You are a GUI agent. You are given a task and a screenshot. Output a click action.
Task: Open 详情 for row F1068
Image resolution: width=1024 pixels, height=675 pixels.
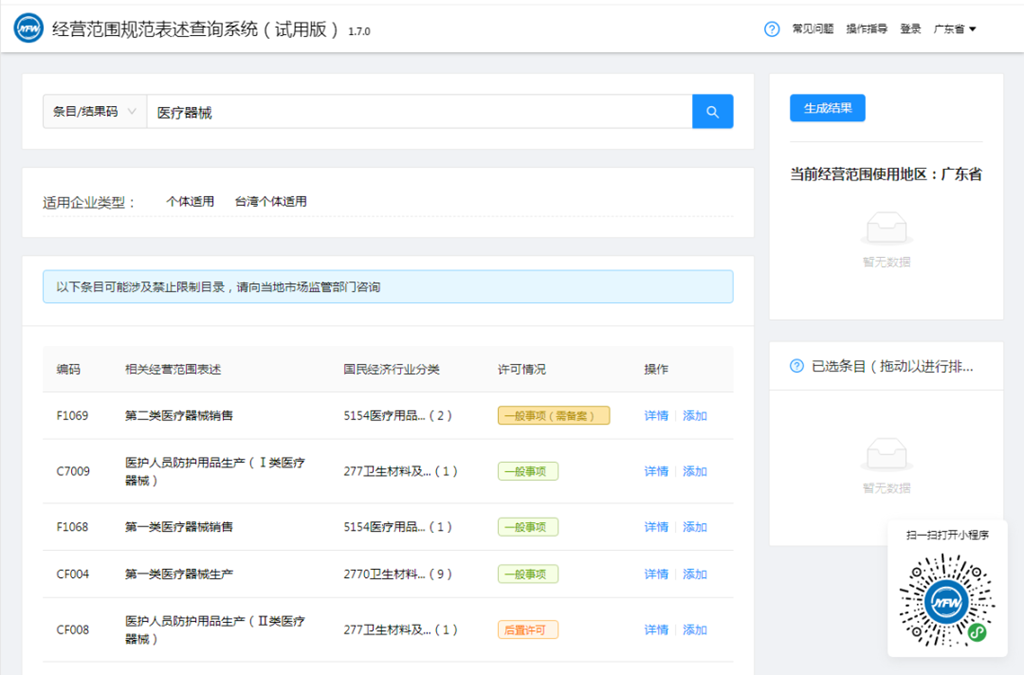[656, 527]
